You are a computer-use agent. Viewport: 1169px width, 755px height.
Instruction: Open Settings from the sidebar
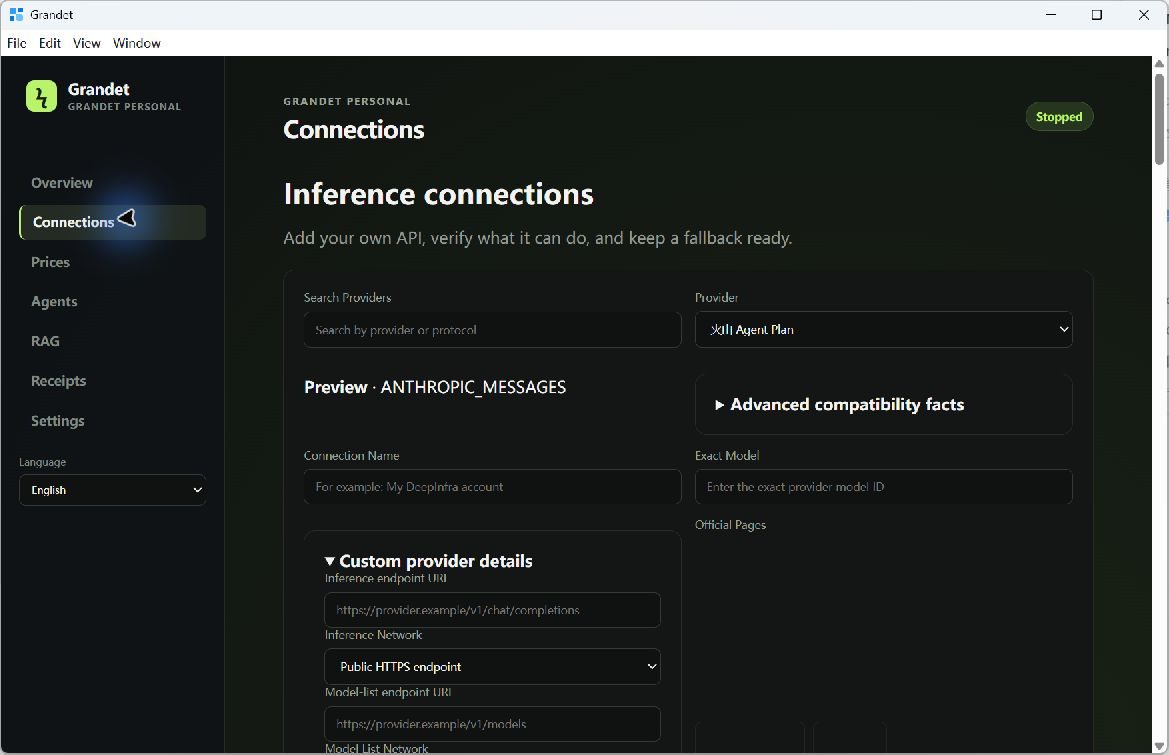point(57,421)
